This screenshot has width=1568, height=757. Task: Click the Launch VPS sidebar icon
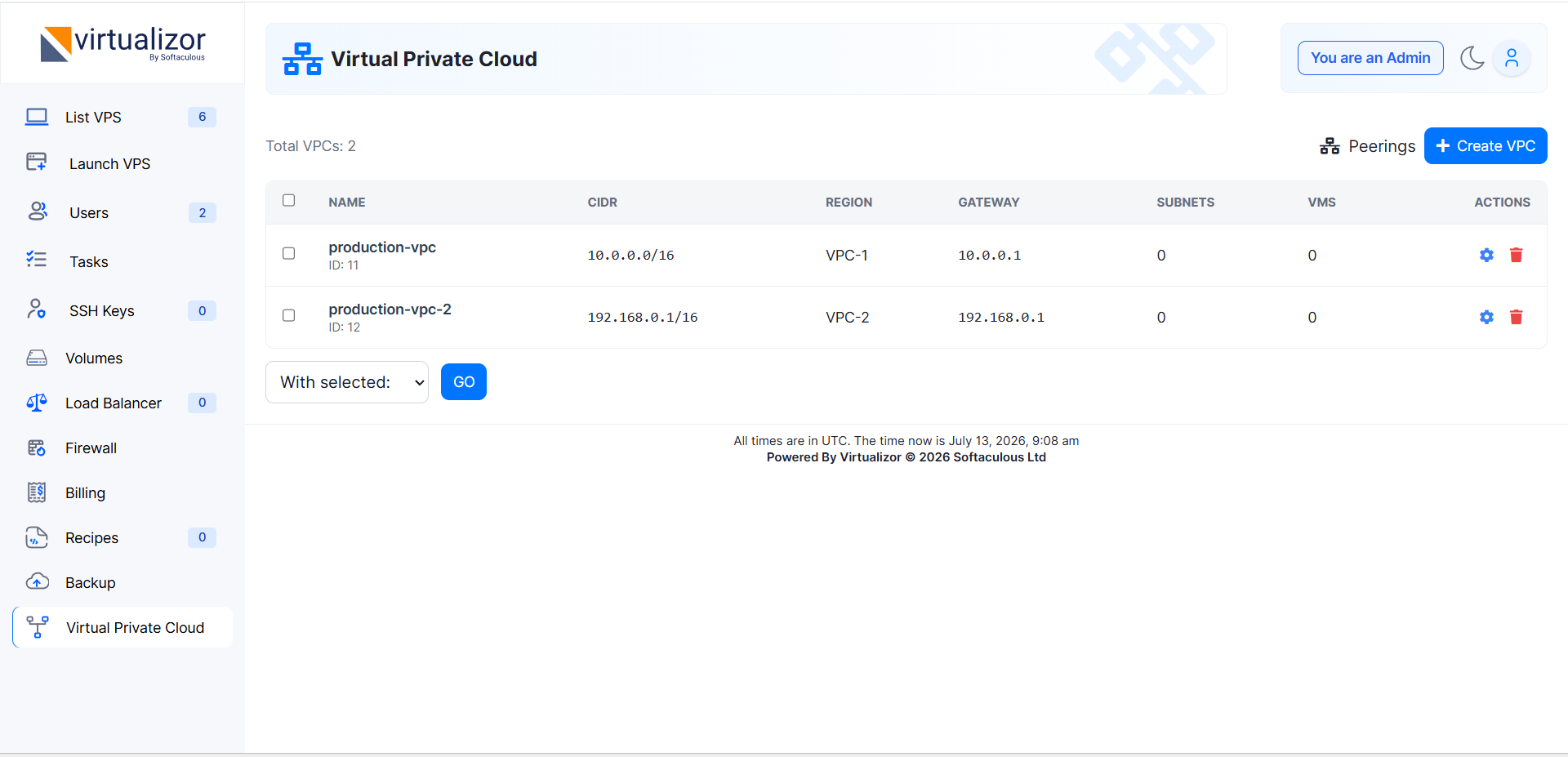coord(37,162)
